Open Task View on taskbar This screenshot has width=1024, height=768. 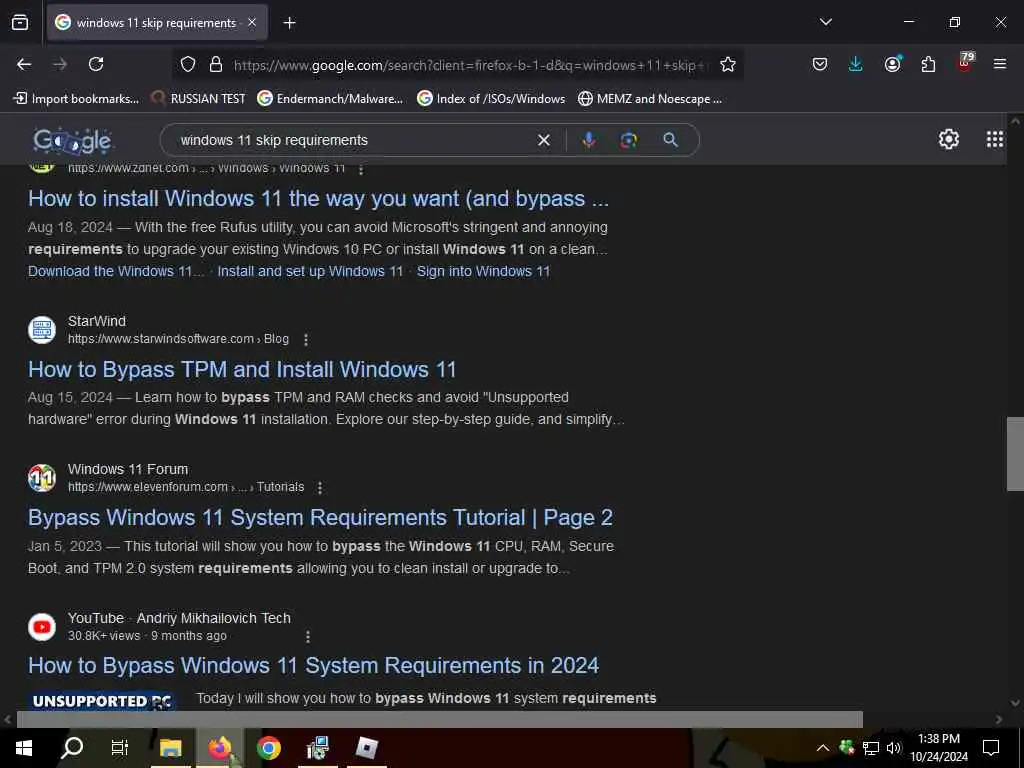(x=120, y=748)
